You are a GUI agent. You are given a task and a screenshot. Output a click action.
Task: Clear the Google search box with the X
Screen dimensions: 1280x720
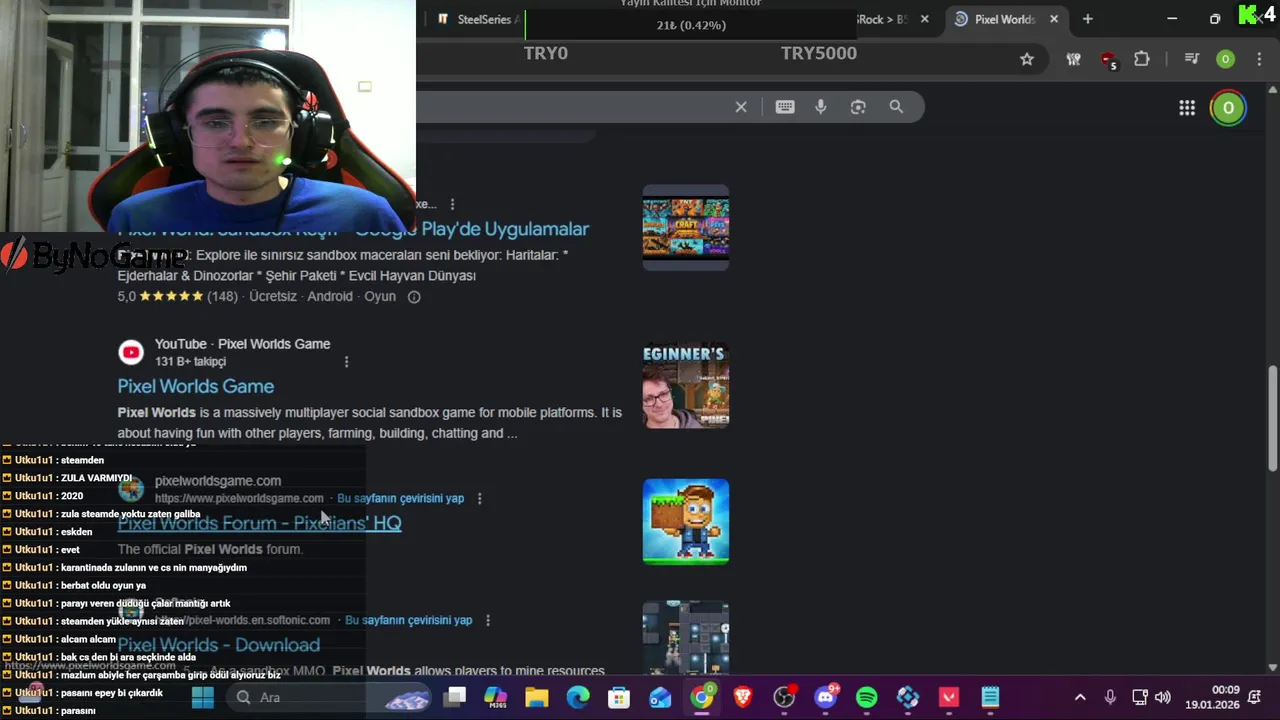[x=741, y=107]
